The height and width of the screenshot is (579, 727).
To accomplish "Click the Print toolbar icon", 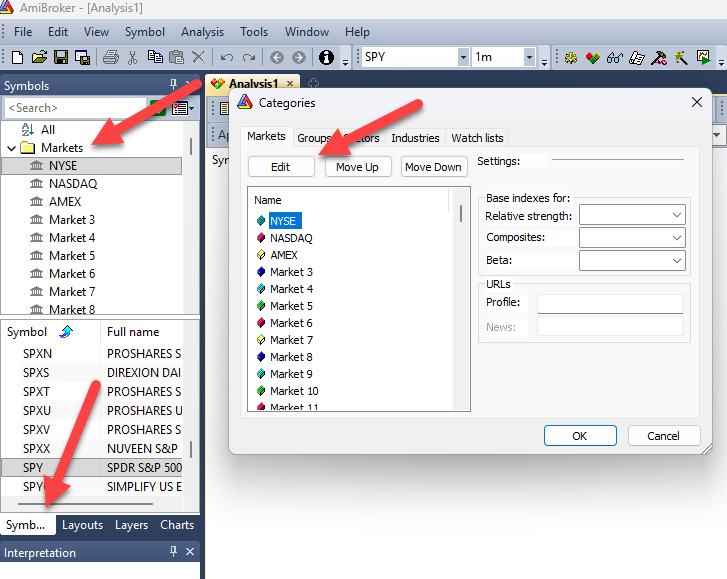I will coord(111,57).
